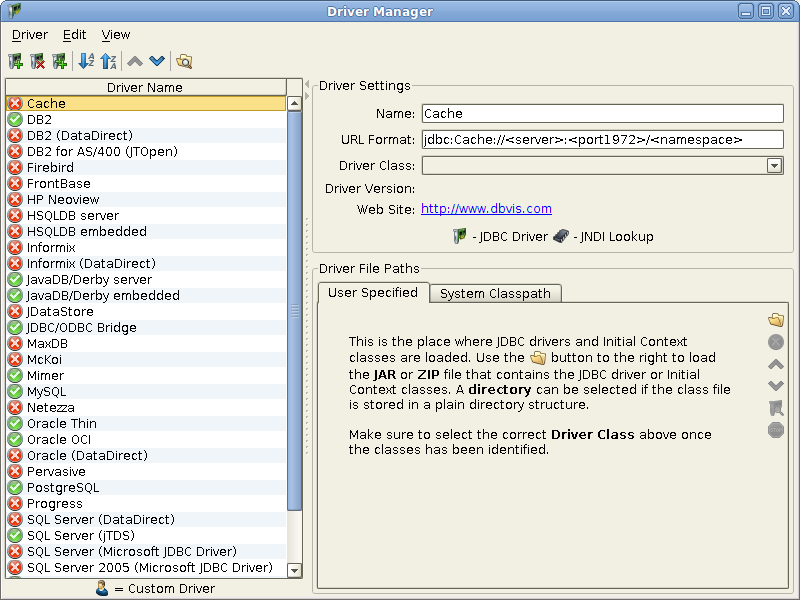Screen dimensions: 800x600
Task: Click the delete driver toolbar icon
Action: click(38, 61)
